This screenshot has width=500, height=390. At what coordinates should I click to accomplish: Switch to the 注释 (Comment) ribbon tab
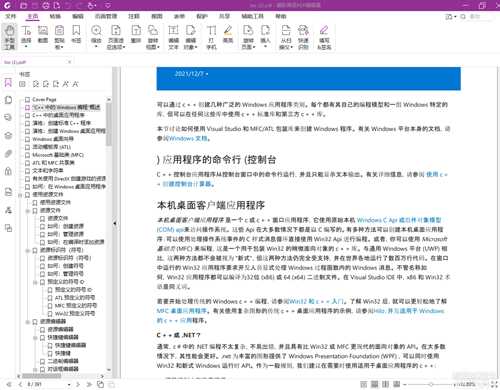(x=134, y=16)
